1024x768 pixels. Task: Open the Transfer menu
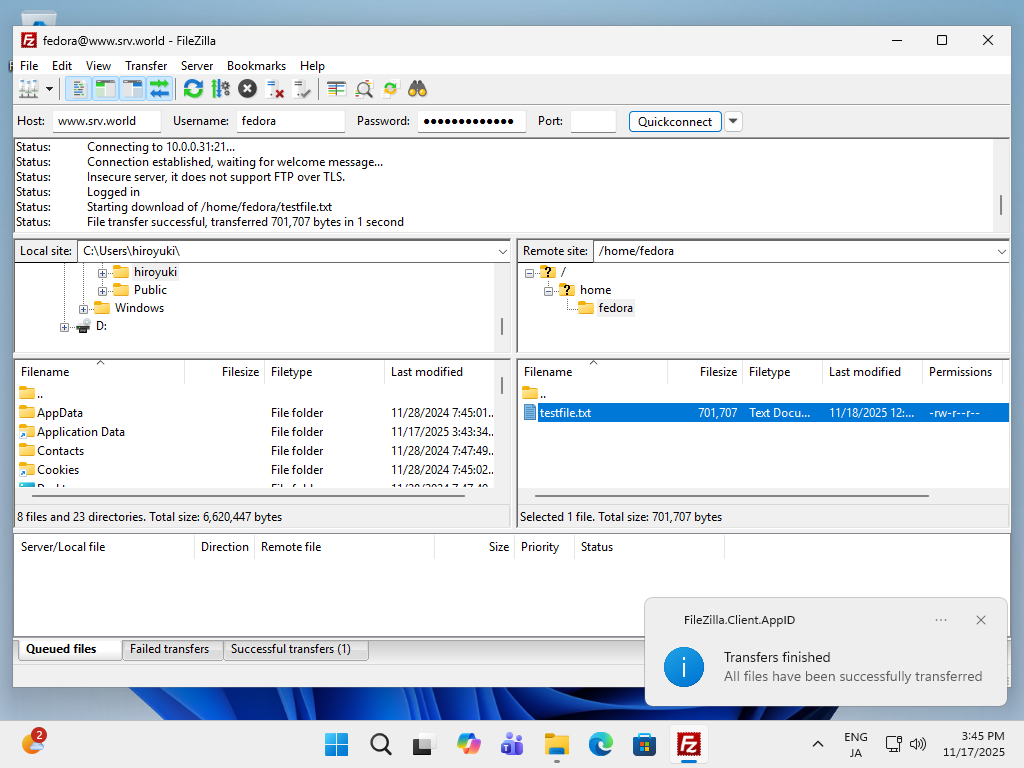[146, 65]
